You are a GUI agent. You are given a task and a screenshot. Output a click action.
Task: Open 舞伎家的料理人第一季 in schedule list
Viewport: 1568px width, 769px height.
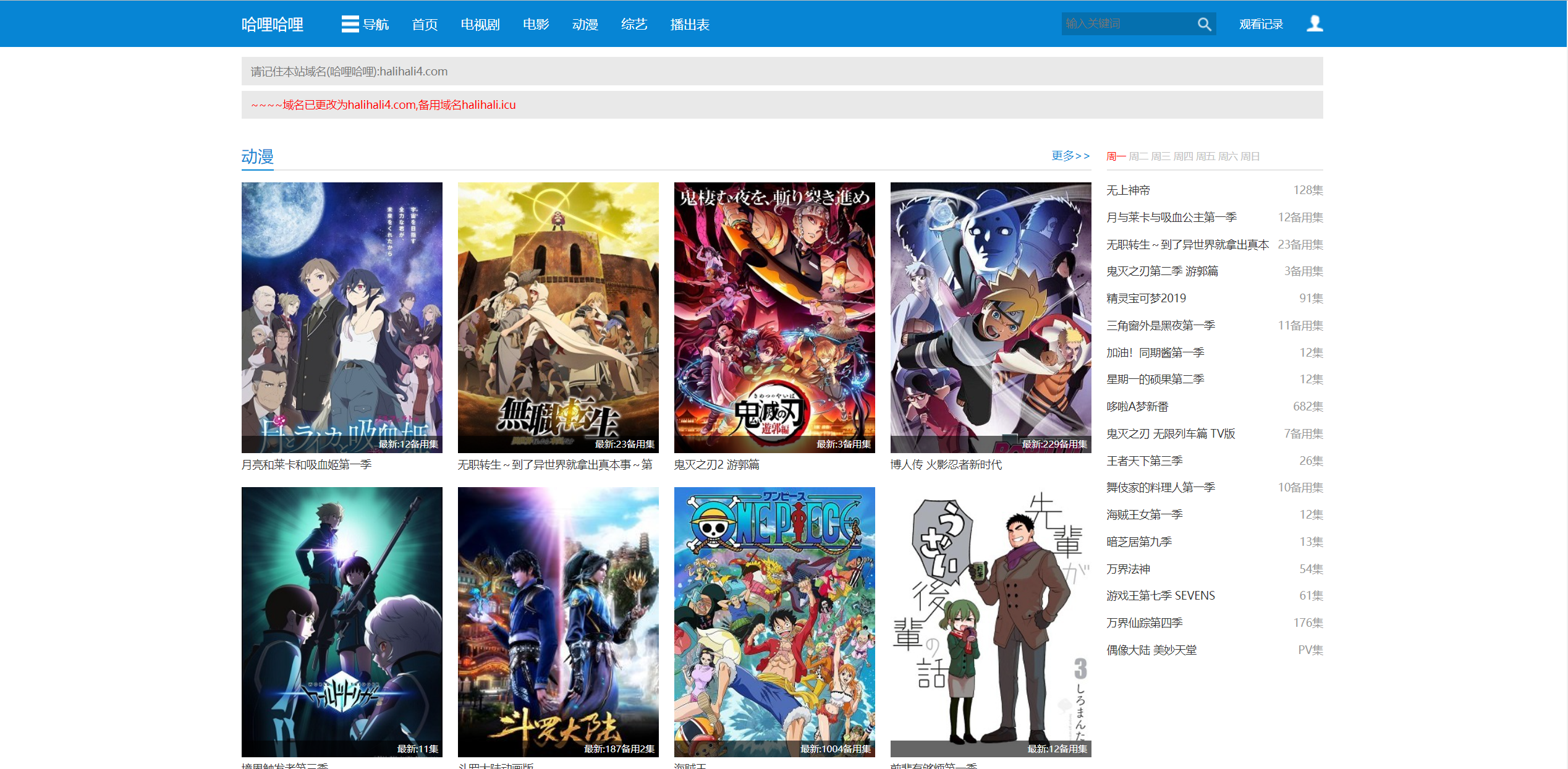[1161, 488]
